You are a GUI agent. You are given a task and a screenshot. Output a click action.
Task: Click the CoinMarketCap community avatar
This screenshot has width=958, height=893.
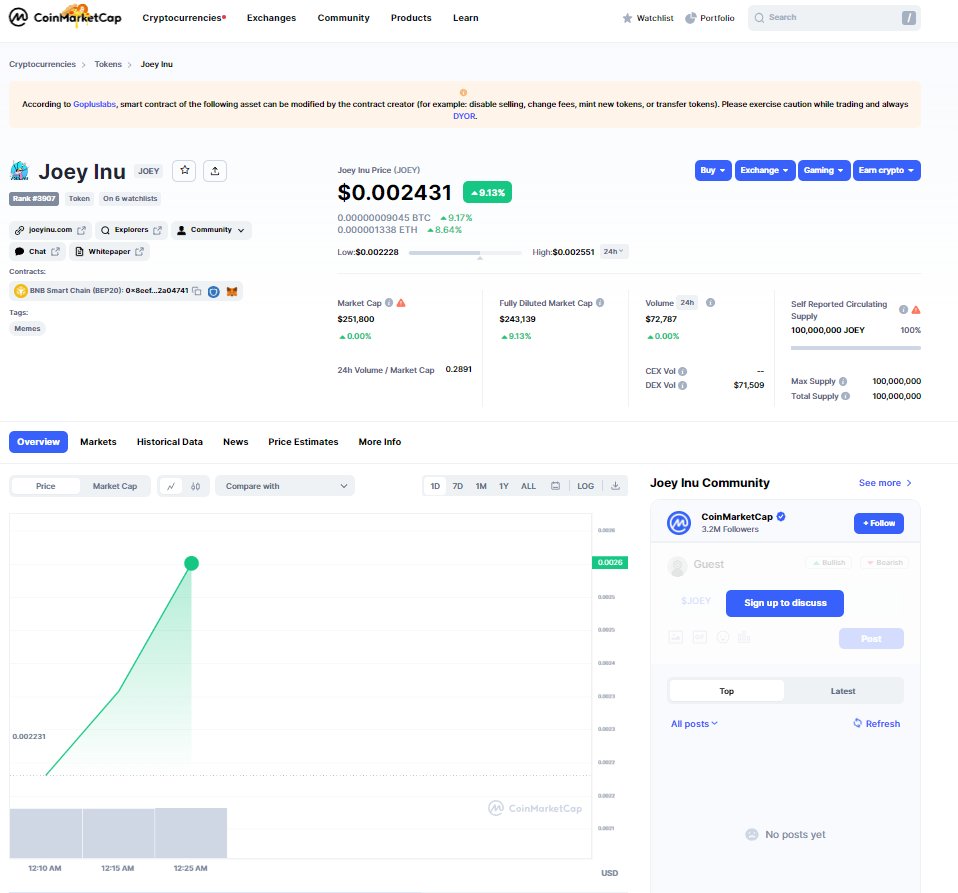679,523
